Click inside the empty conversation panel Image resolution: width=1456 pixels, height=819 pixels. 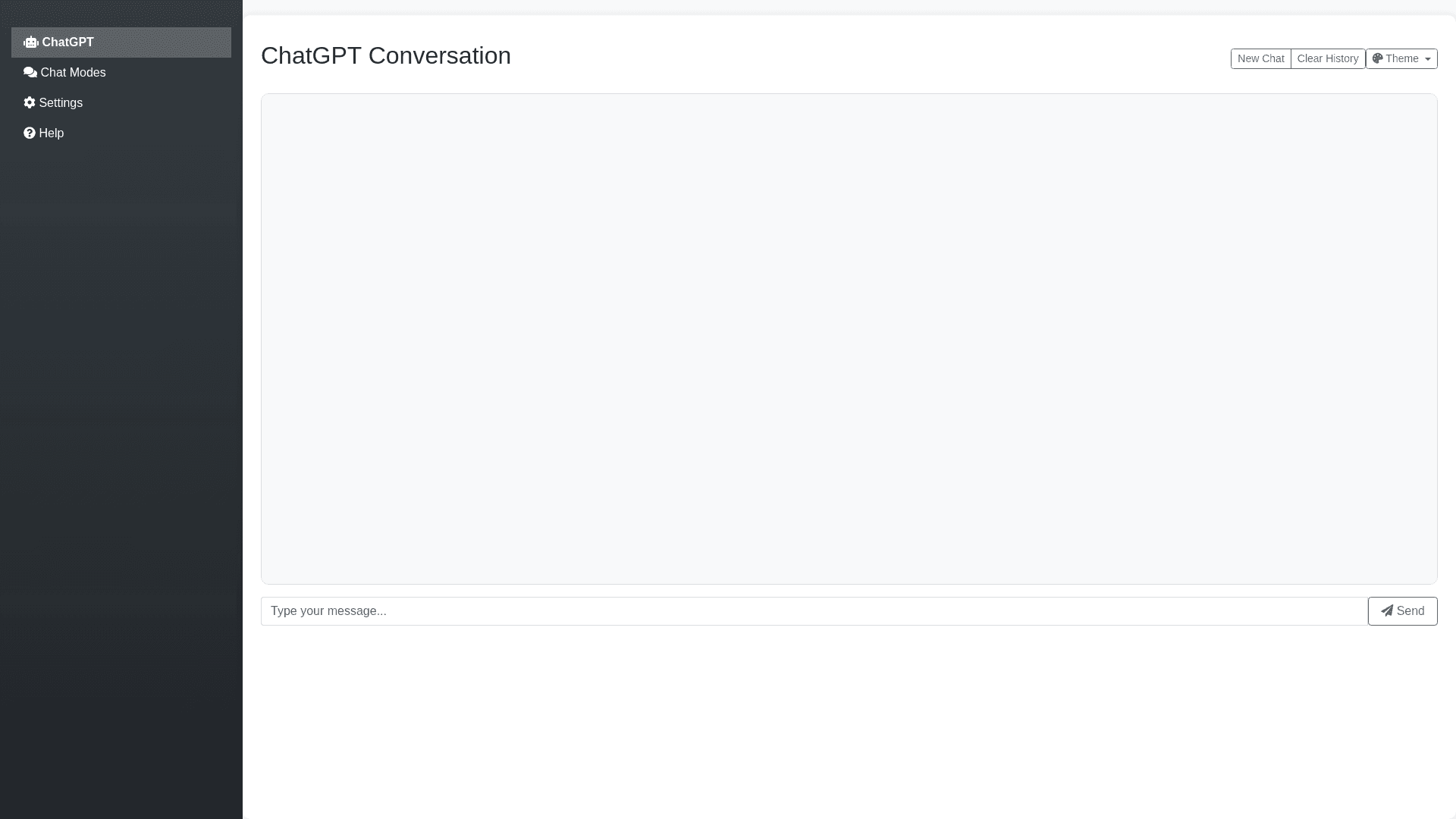coord(849,338)
